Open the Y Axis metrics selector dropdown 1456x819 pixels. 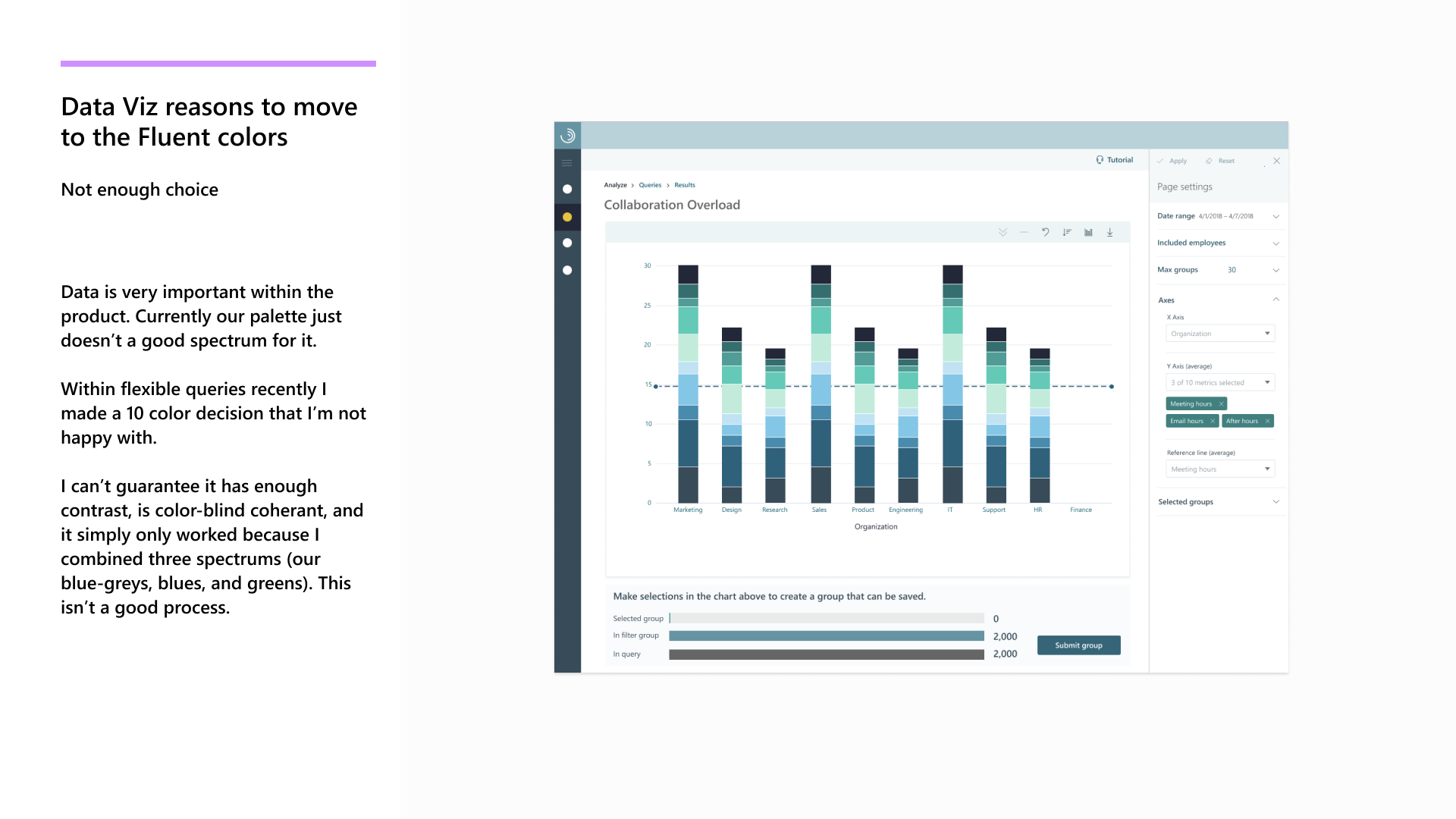pyautogui.click(x=1219, y=382)
